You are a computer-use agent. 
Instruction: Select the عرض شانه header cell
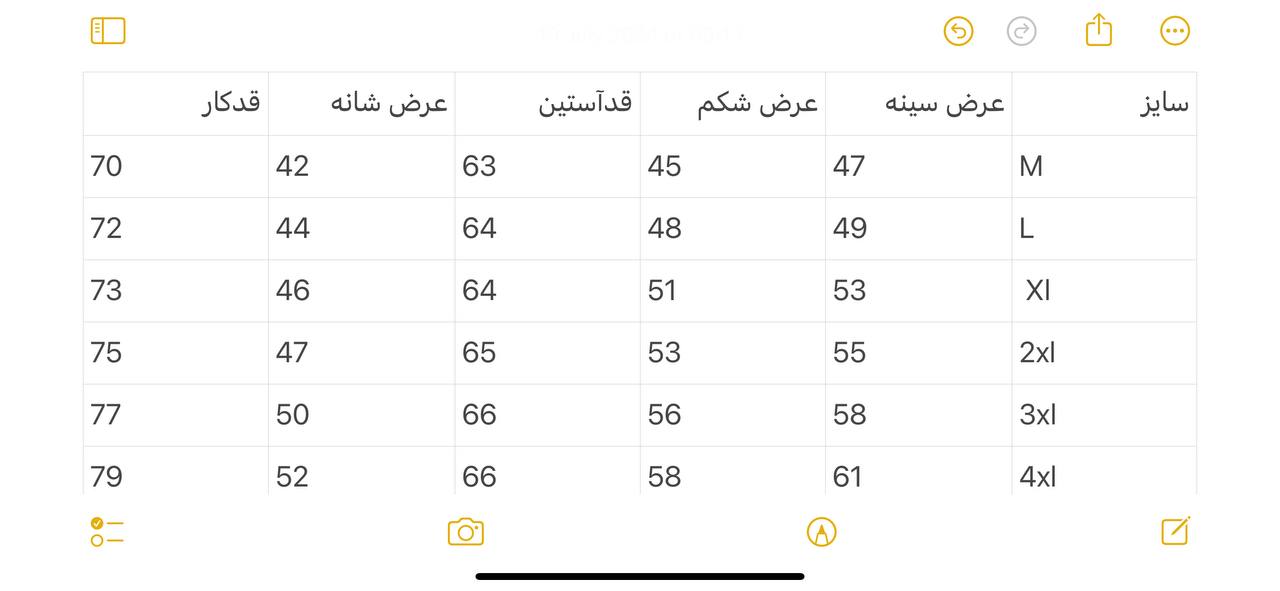pyautogui.click(x=362, y=104)
